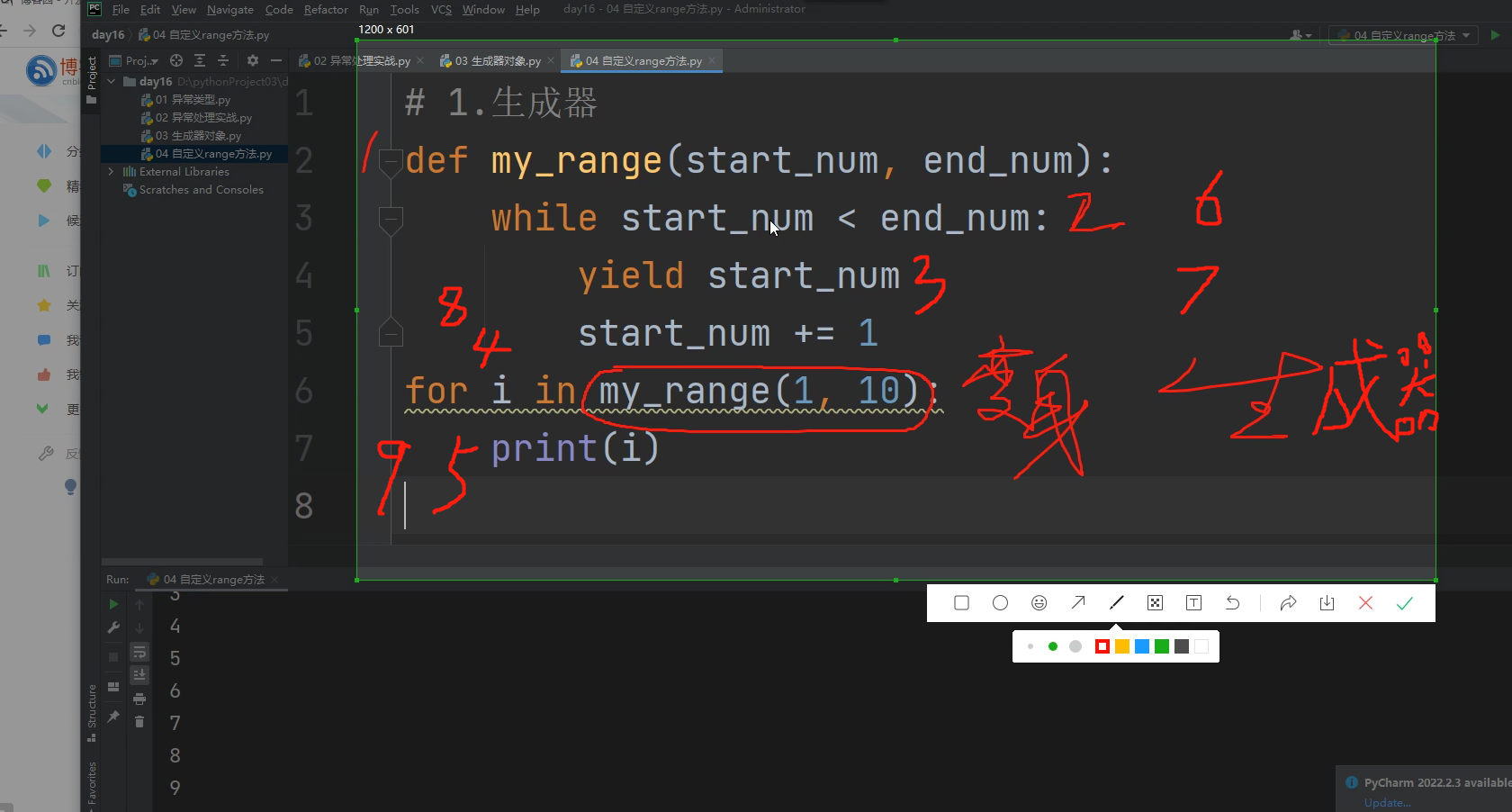1512x812 pixels.
Task: Open the Run menu
Action: point(369,10)
